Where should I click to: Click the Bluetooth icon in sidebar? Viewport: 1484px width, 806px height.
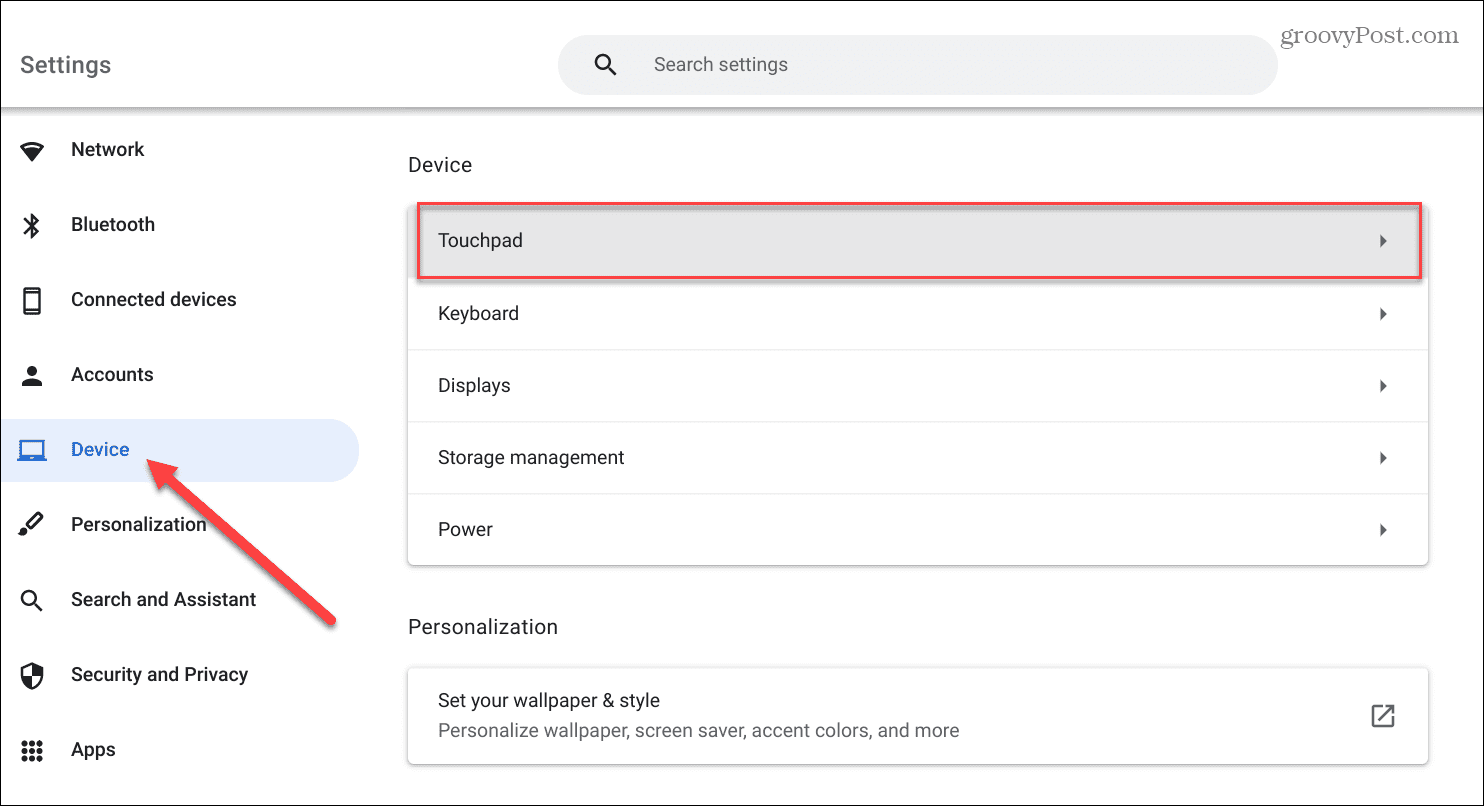pos(32,226)
